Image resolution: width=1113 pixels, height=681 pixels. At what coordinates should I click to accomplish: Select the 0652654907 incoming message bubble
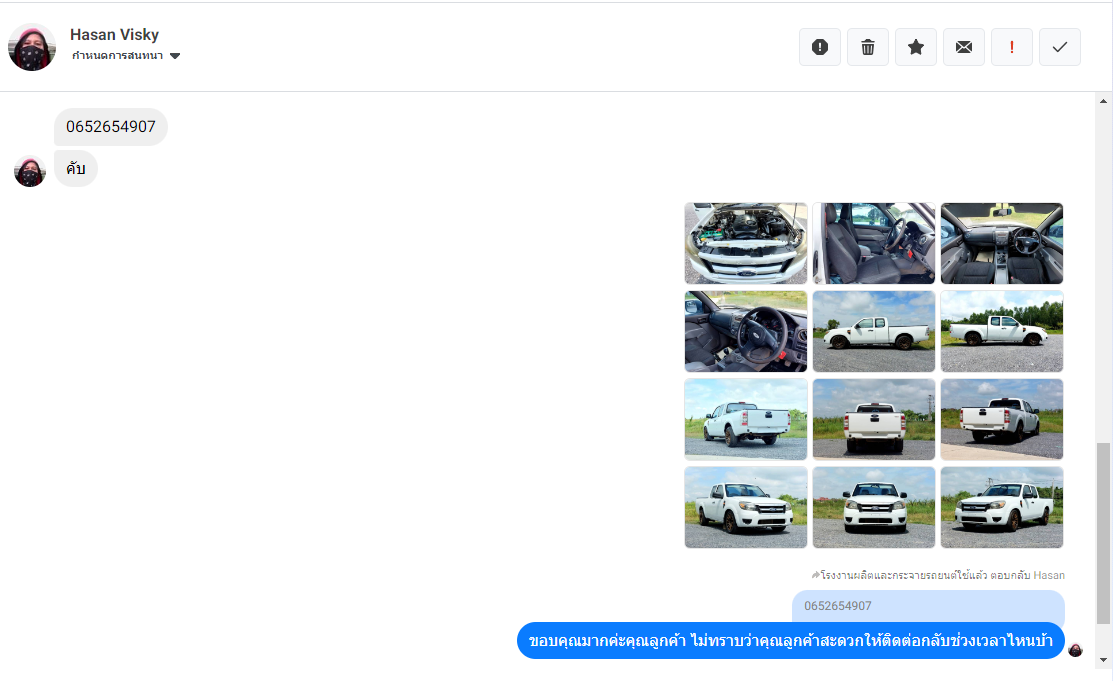(111, 127)
